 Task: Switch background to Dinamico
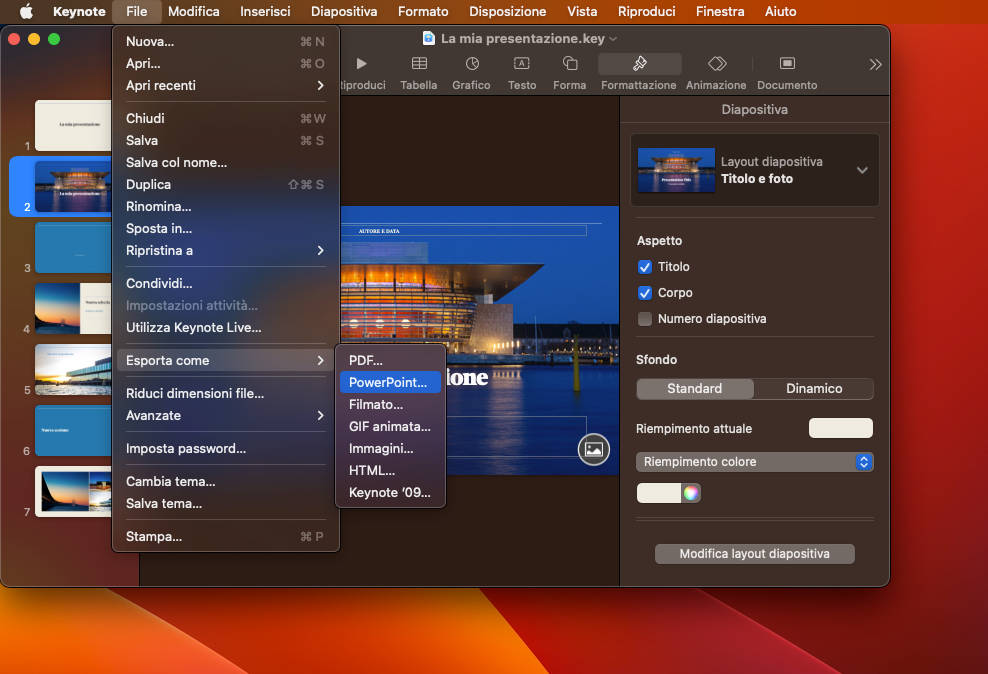pos(814,388)
